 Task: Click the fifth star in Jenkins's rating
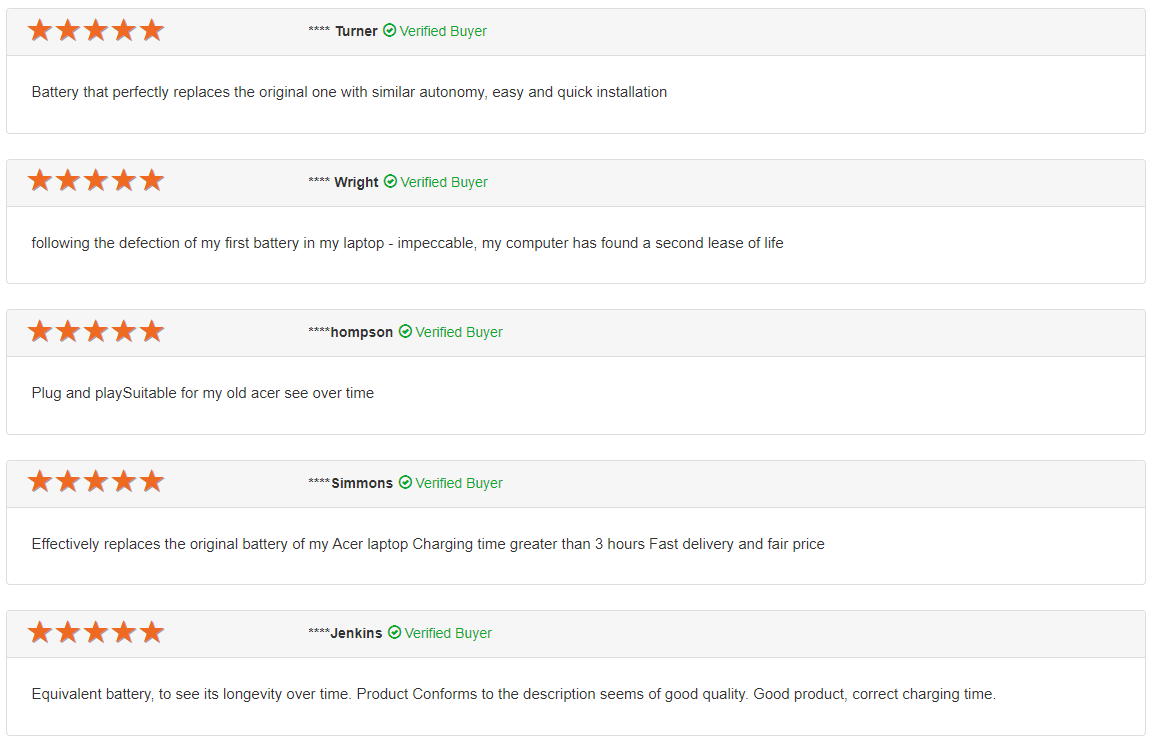pos(152,633)
